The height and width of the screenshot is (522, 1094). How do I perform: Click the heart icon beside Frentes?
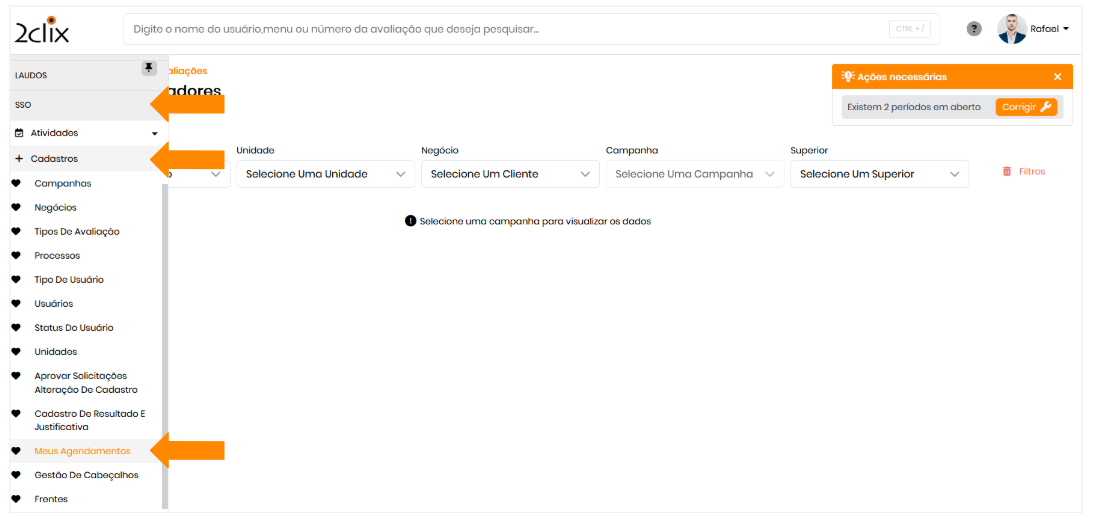(x=16, y=499)
